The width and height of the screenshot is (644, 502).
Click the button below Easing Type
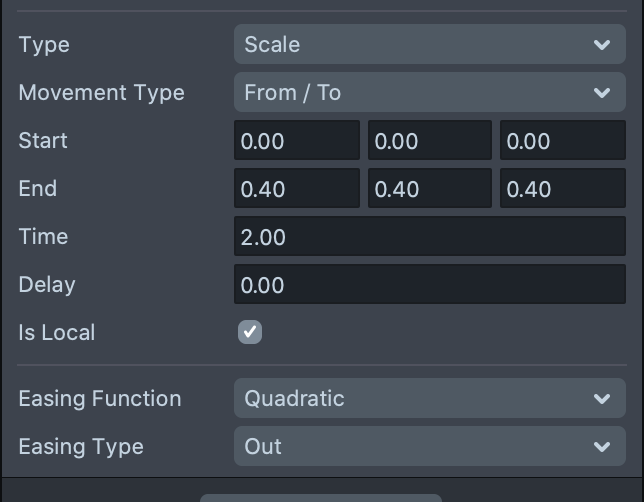[320, 497]
